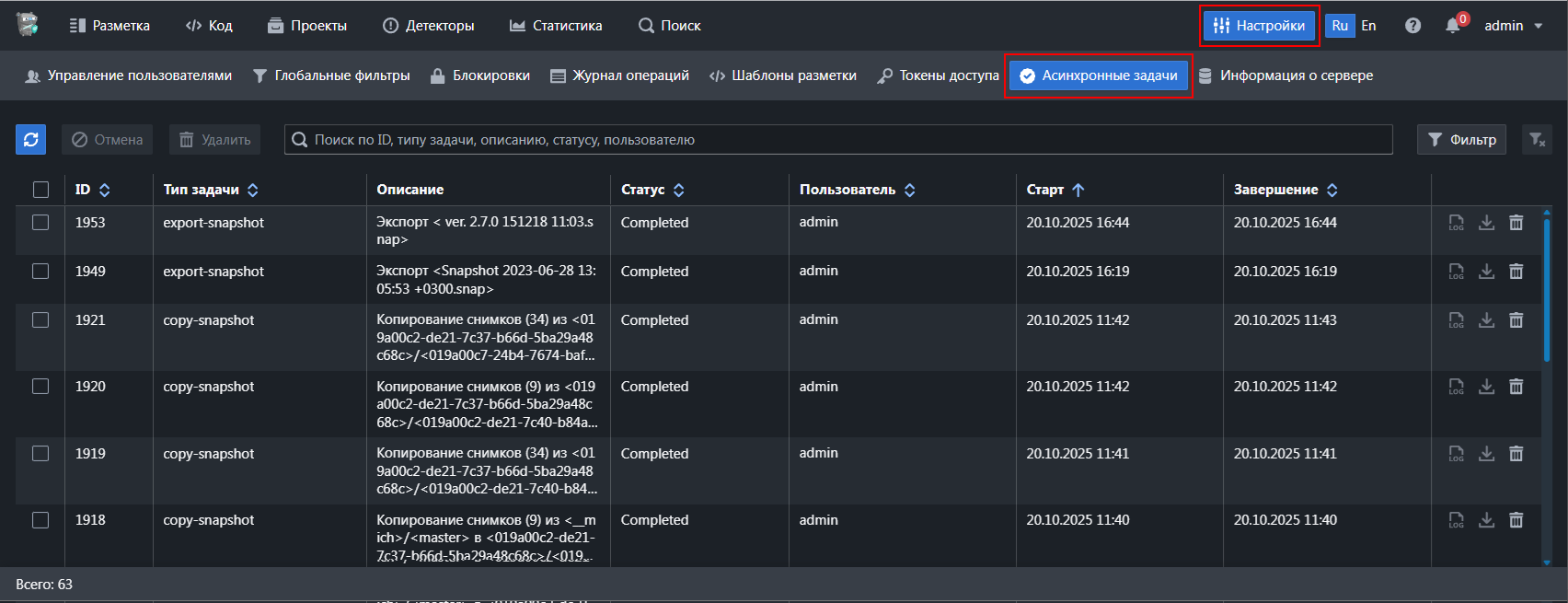Open log file for task 1920
The height and width of the screenshot is (603, 1568).
click(x=1456, y=387)
